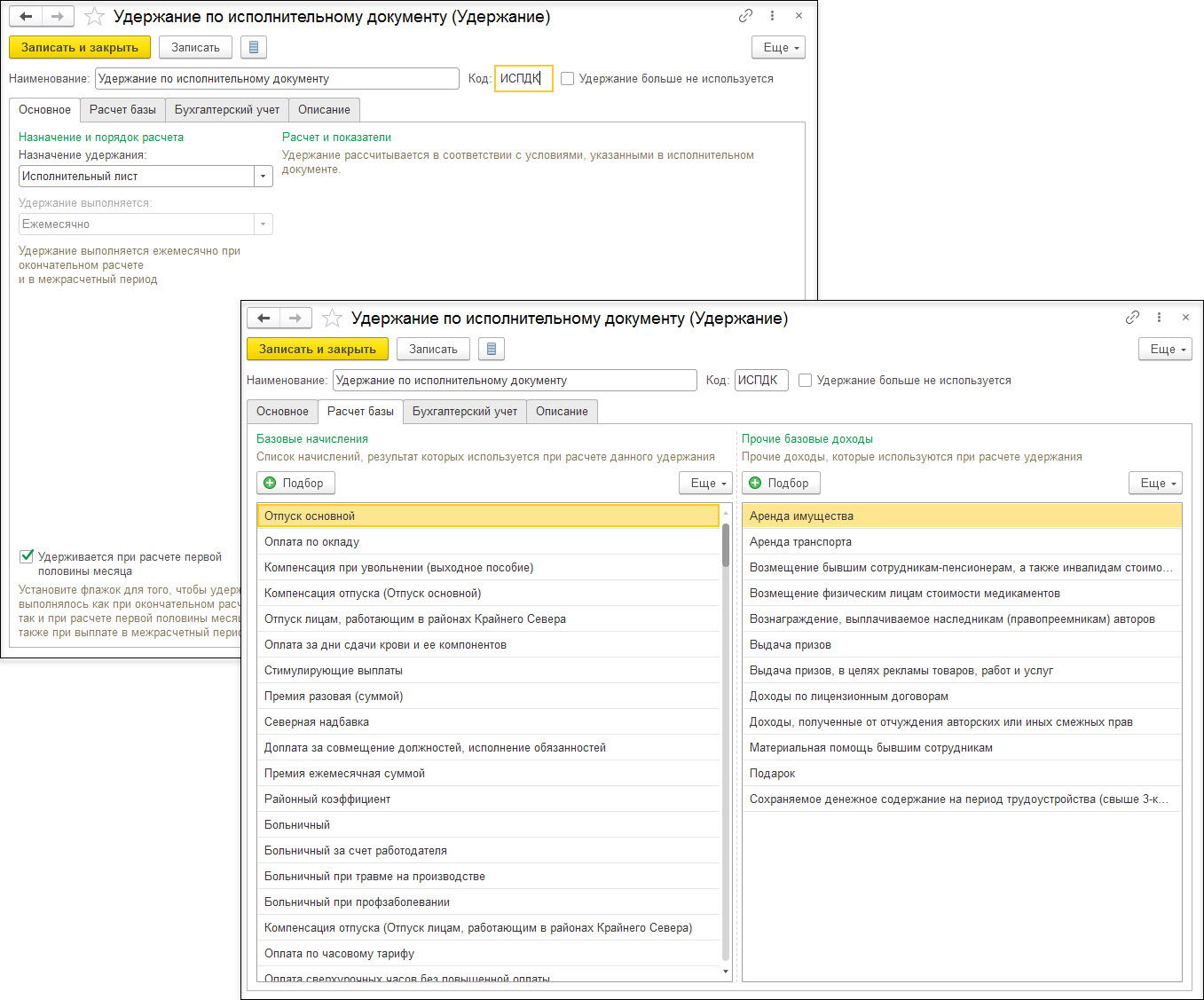1204x1000 pixels.
Task: Open report list icon in rear window
Action: tap(254, 47)
